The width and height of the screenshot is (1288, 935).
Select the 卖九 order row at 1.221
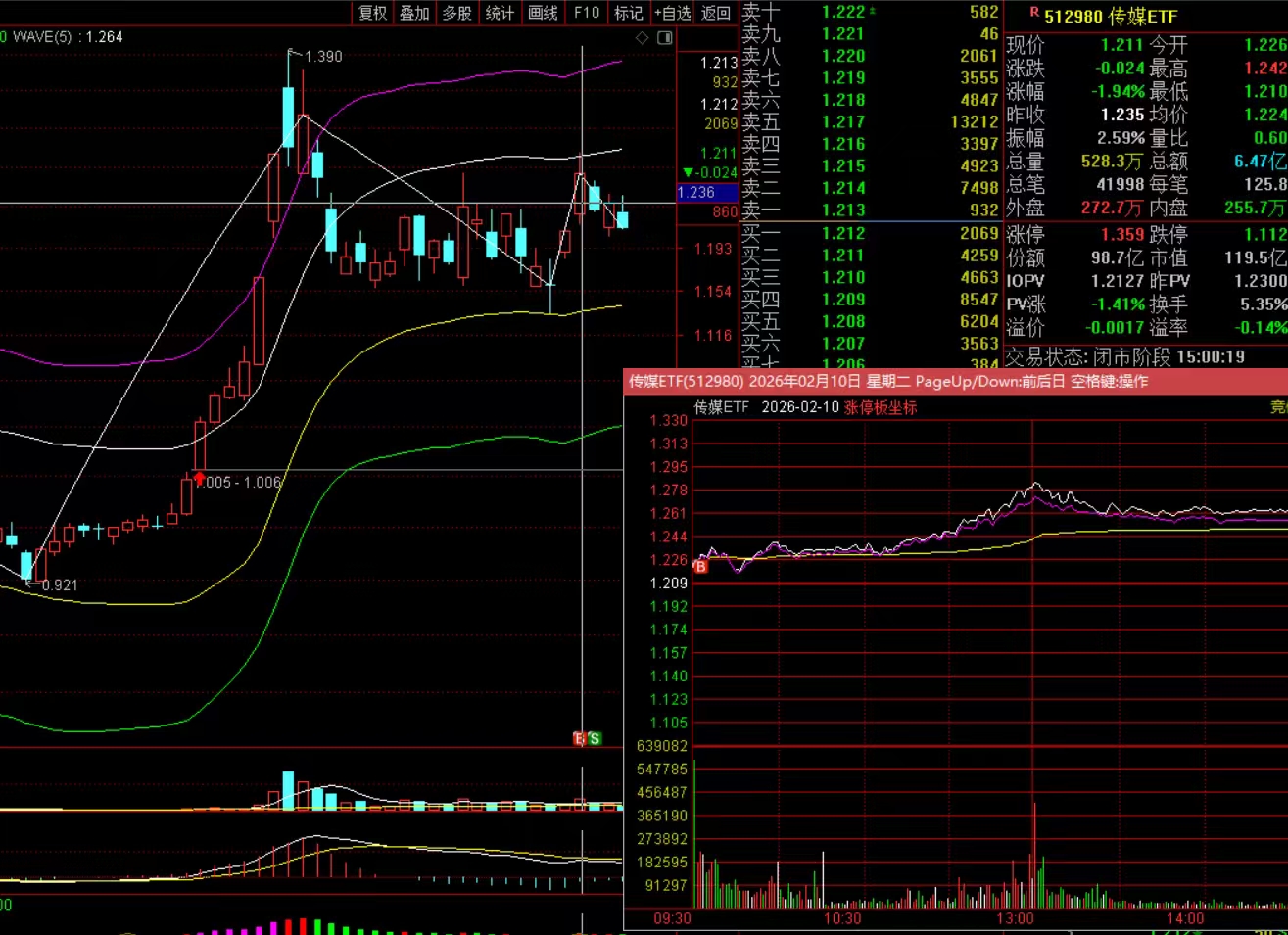point(871,34)
